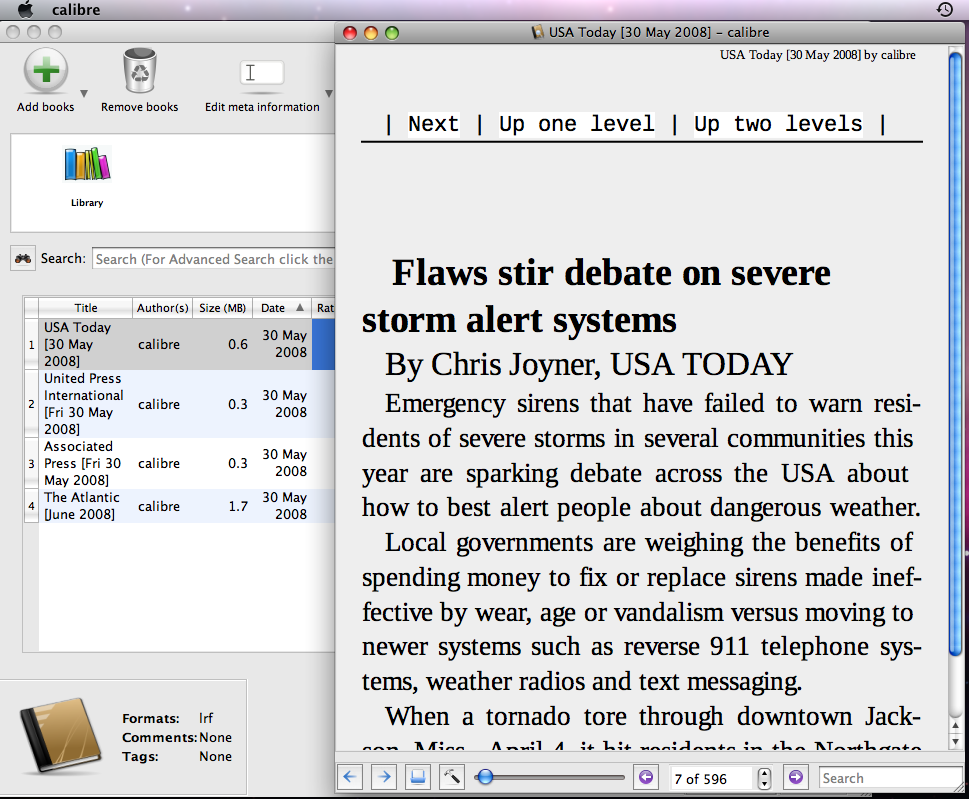Follow the Up two levels link

pos(778,124)
